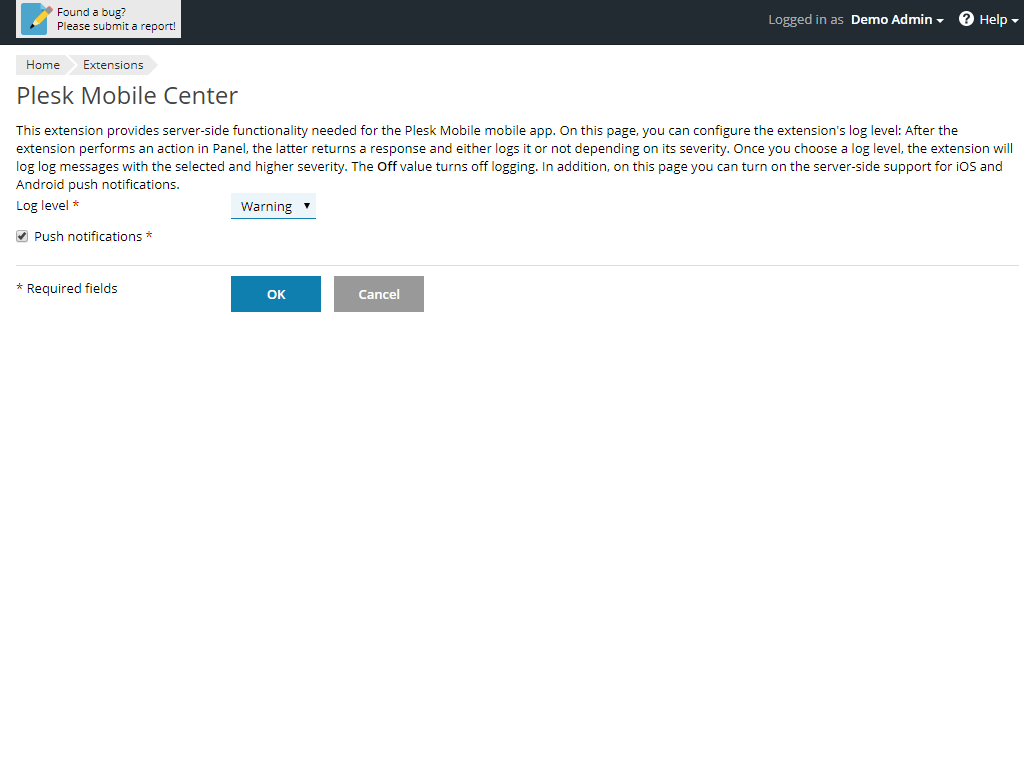The image size is (1024, 768).
Task: Click the caret beside Demo Admin
Action: pos(940,21)
